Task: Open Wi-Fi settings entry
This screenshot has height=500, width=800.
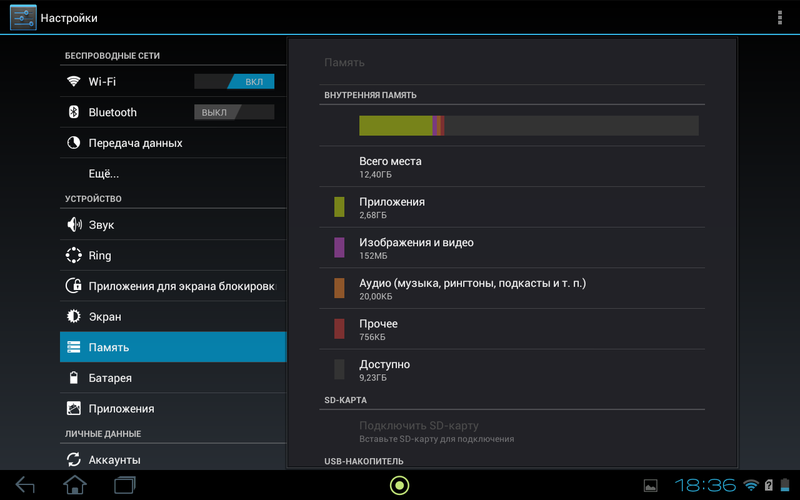Action: click(173, 81)
